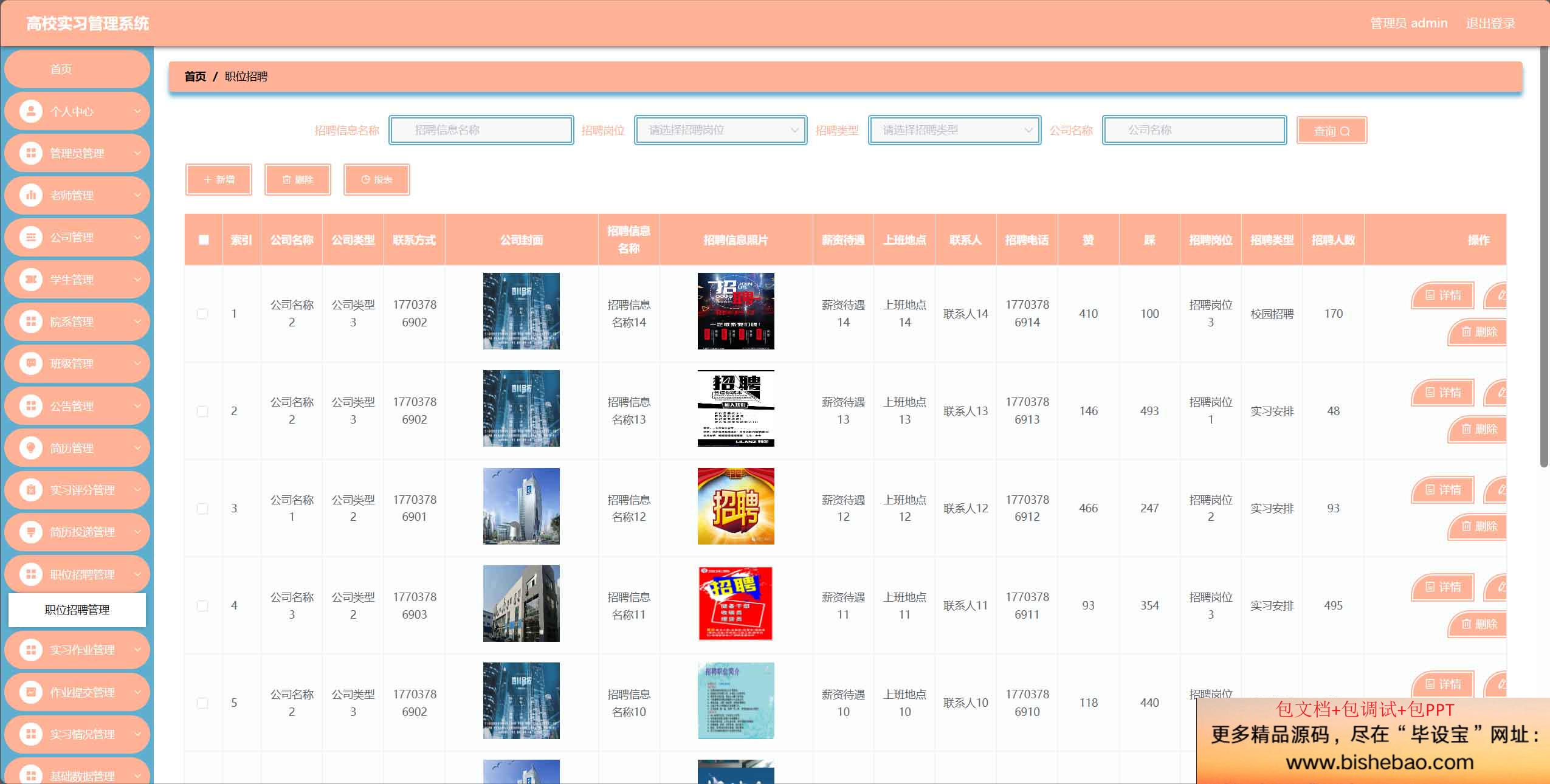1550x784 pixels.
Task: Expand the 老师管理 menu chevron
Action: coord(137,195)
